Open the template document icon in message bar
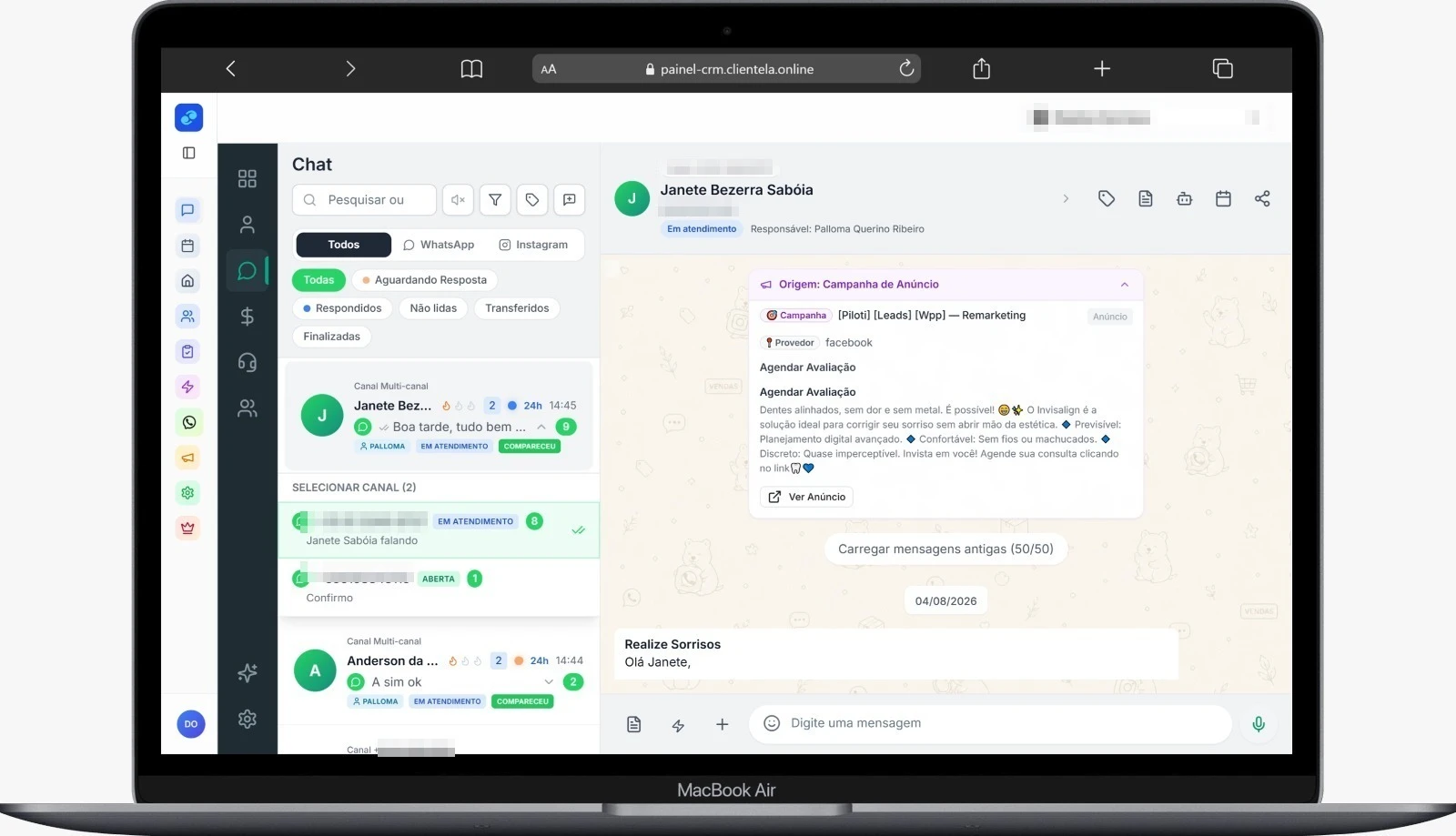 point(634,724)
